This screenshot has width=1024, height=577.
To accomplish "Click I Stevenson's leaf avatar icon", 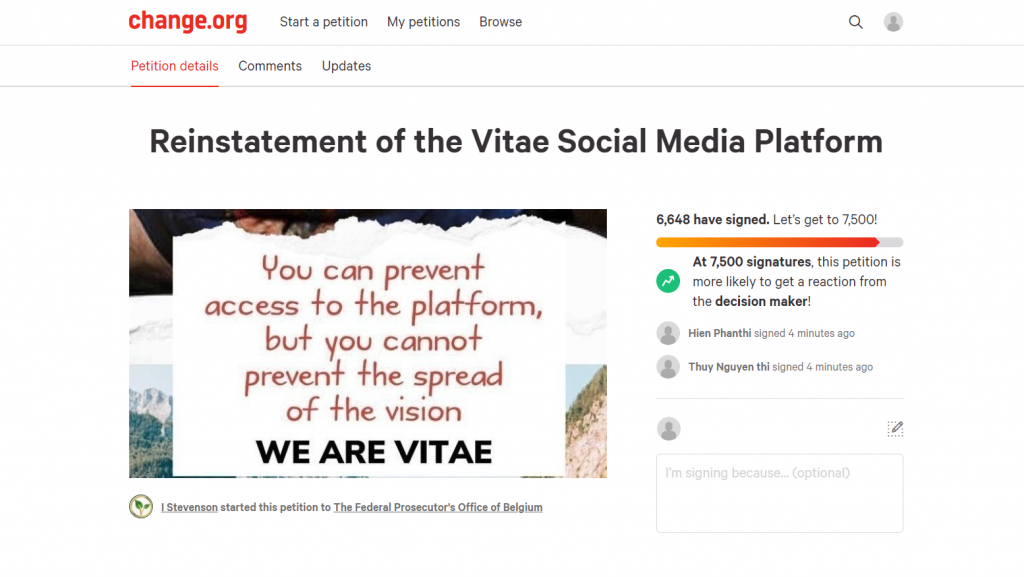I will click(141, 507).
